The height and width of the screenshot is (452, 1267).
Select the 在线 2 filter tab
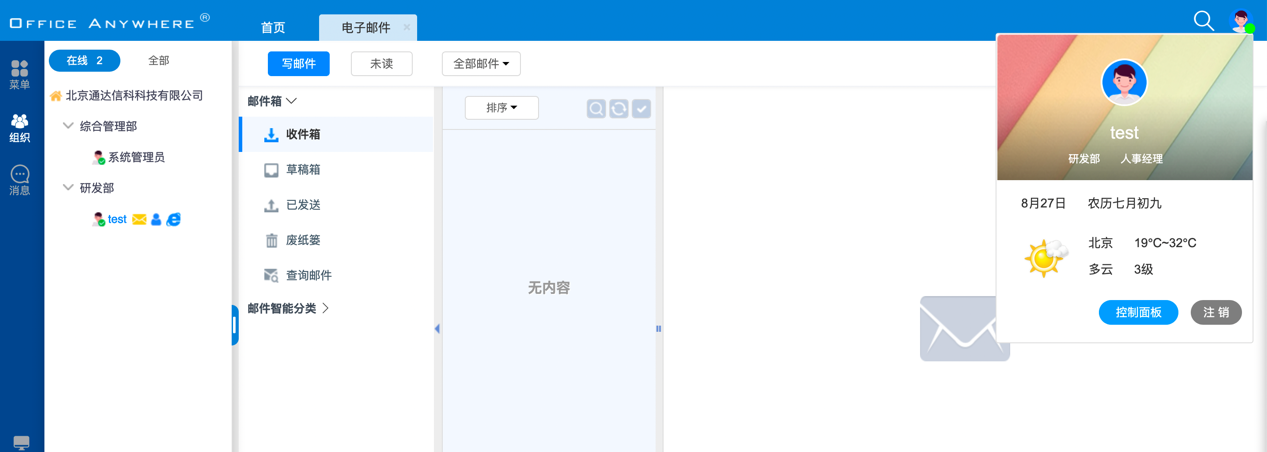click(x=85, y=61)
